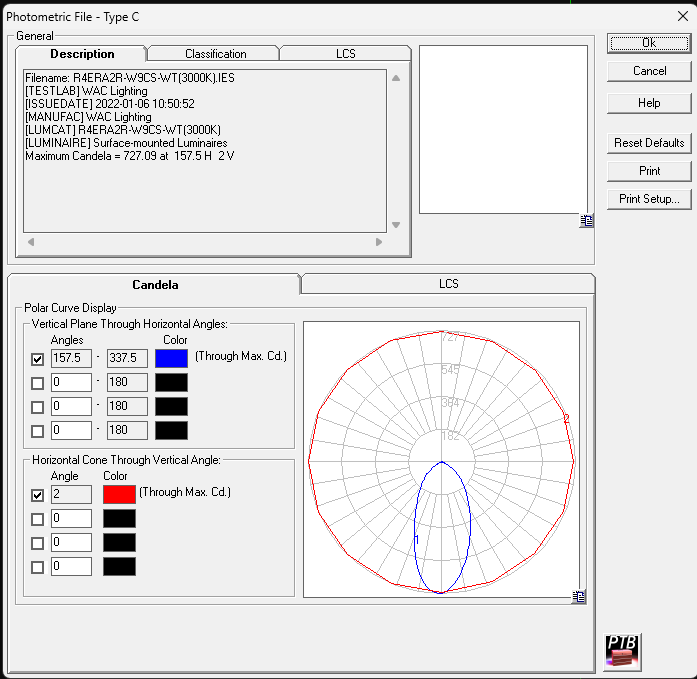This screenshot has height=679, width=697.
Task: Open the lower LCS tab
Action: coord(448,284)
